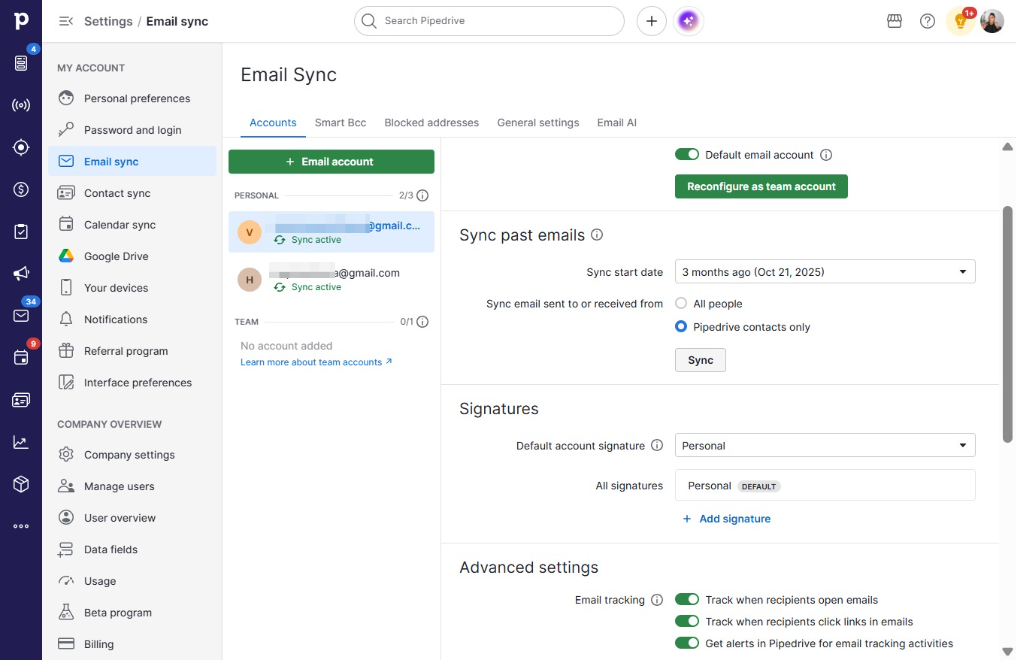Open Learn more about team accounts link
The height and width of the screenshot is (660, 1016).
[316, 362]
